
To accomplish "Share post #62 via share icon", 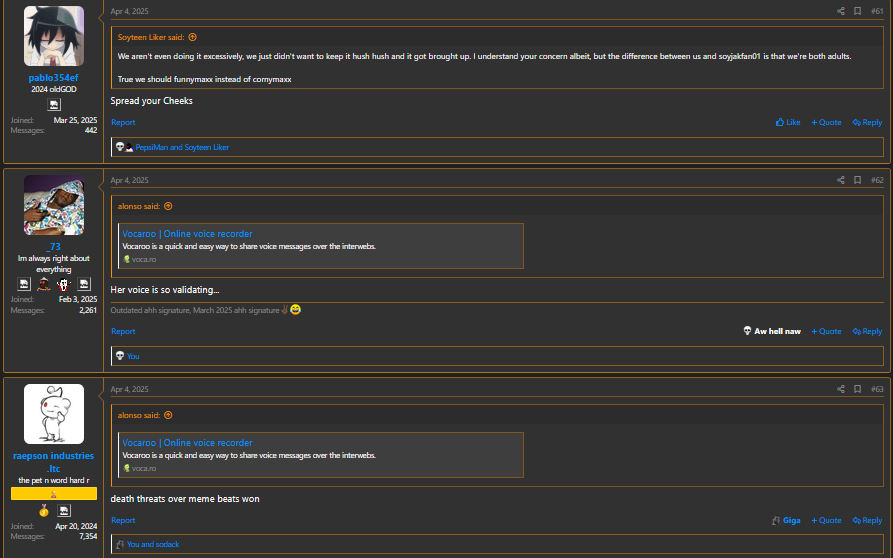I will [x=841, y=180].
